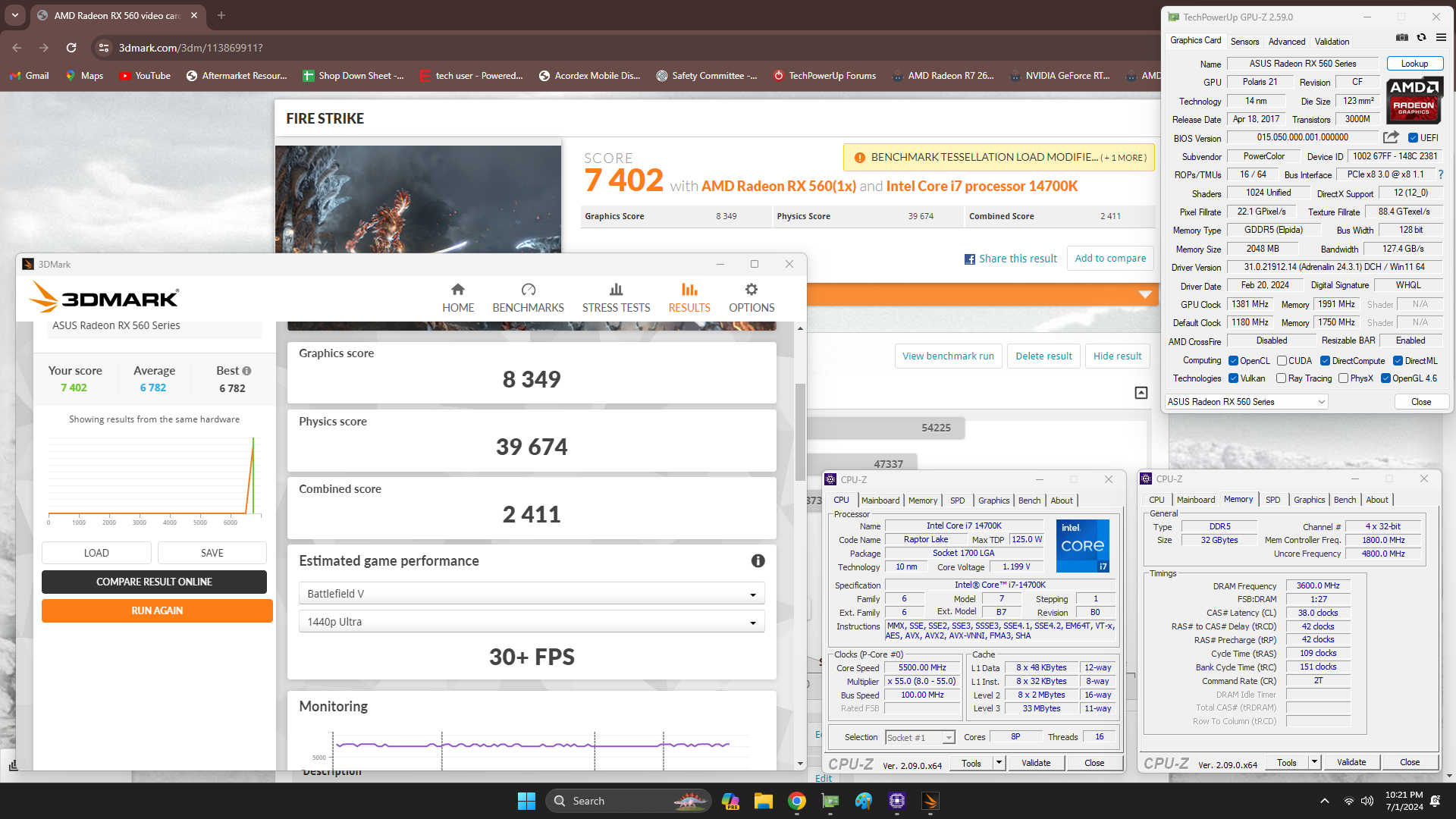
Task: Click the volume icon in system tray
Action: (x=1367, y=801)
